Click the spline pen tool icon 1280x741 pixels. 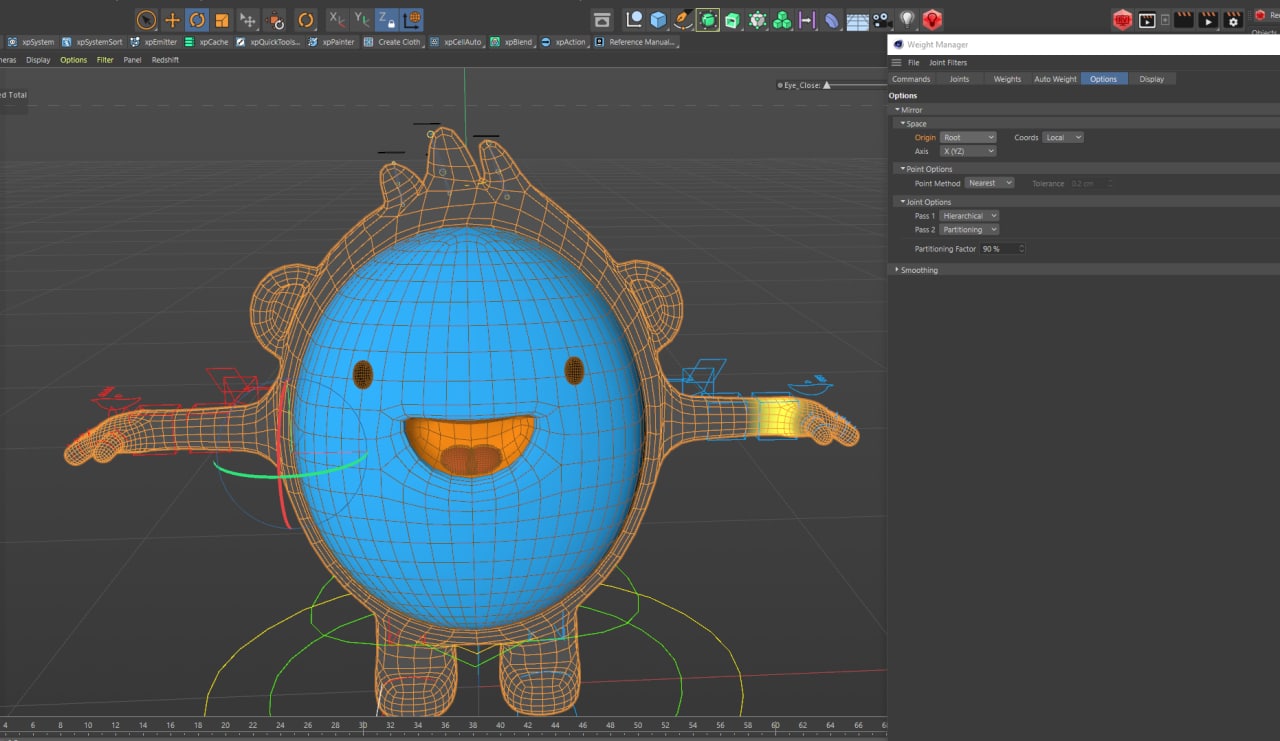[683, 20]
